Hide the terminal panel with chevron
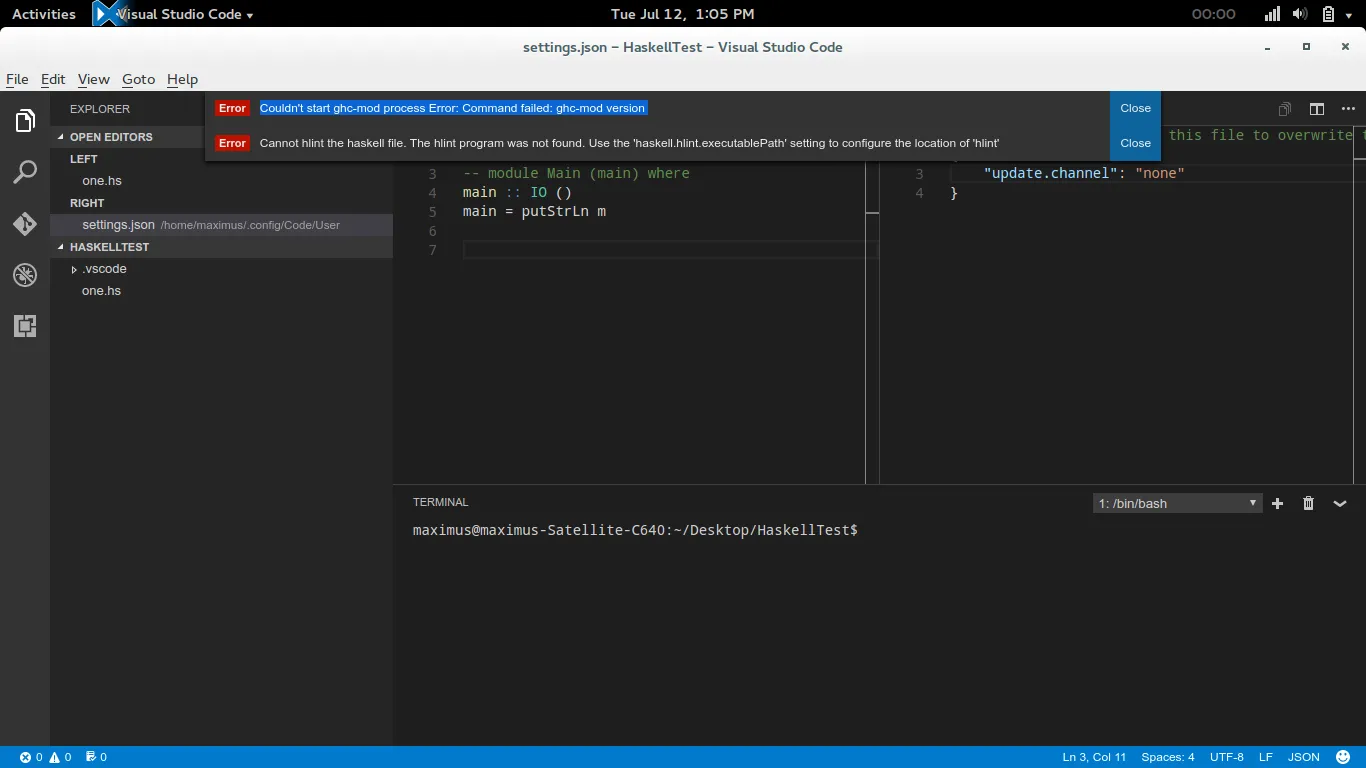The height and width of the screenshot is (768, 1366). (1340, 504)
